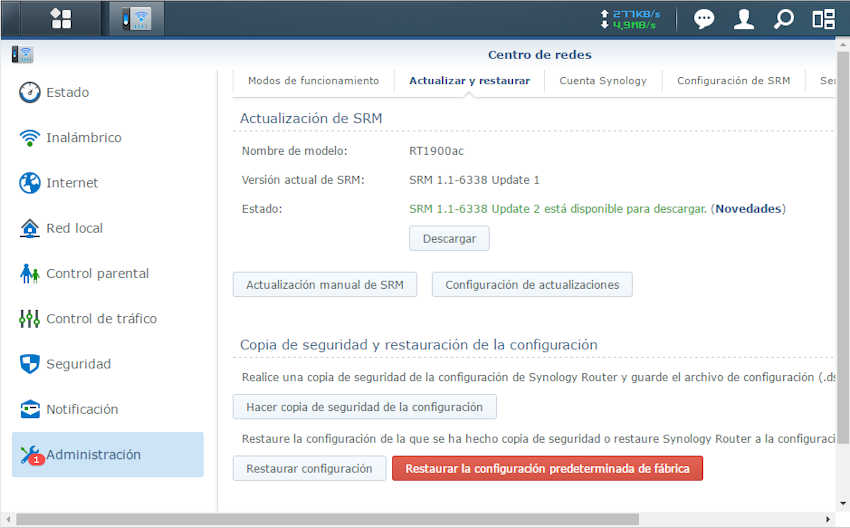Open Notificación section
This screenshot has height=528, width=850.
coord(107,409)
